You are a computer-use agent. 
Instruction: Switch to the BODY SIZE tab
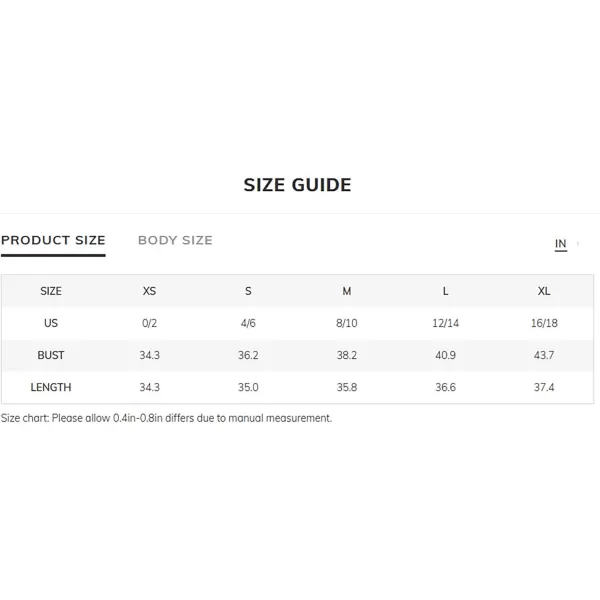[175, 240]
